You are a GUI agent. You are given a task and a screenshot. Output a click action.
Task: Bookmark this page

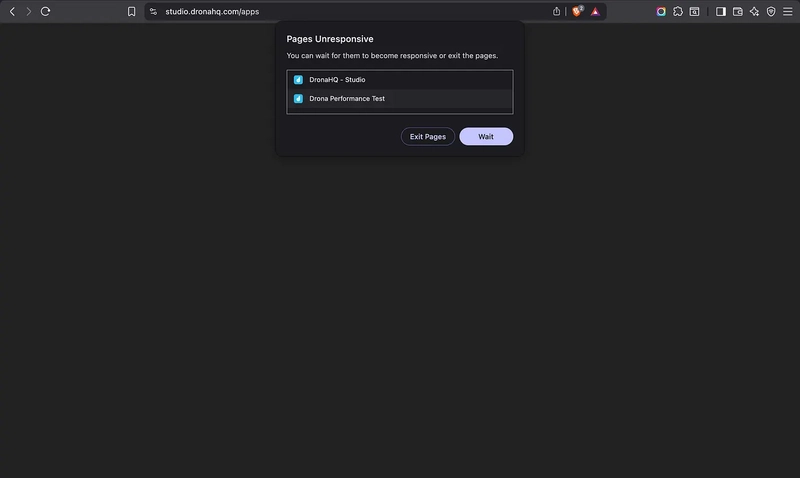pyautogui.click(x=131, y=11)
